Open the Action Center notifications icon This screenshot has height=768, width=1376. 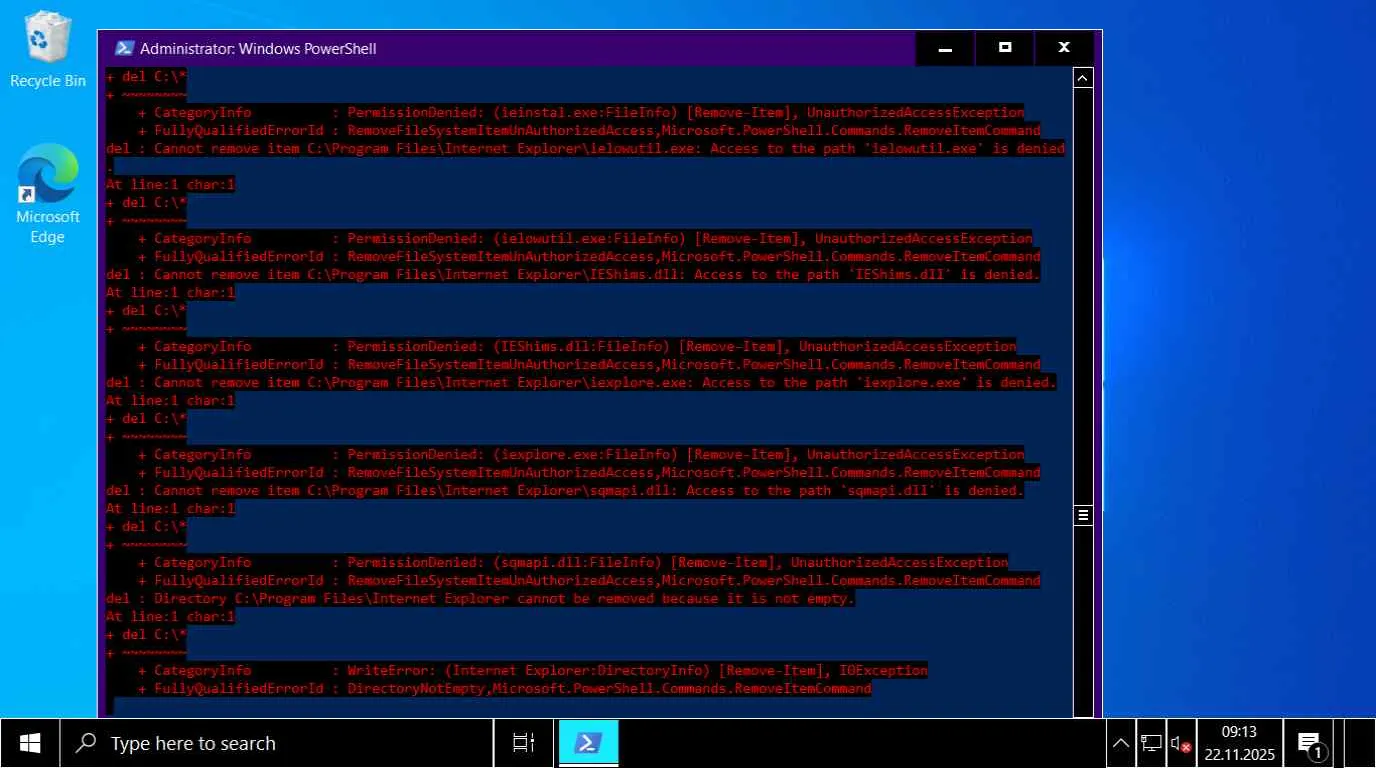coord(1311,743)
